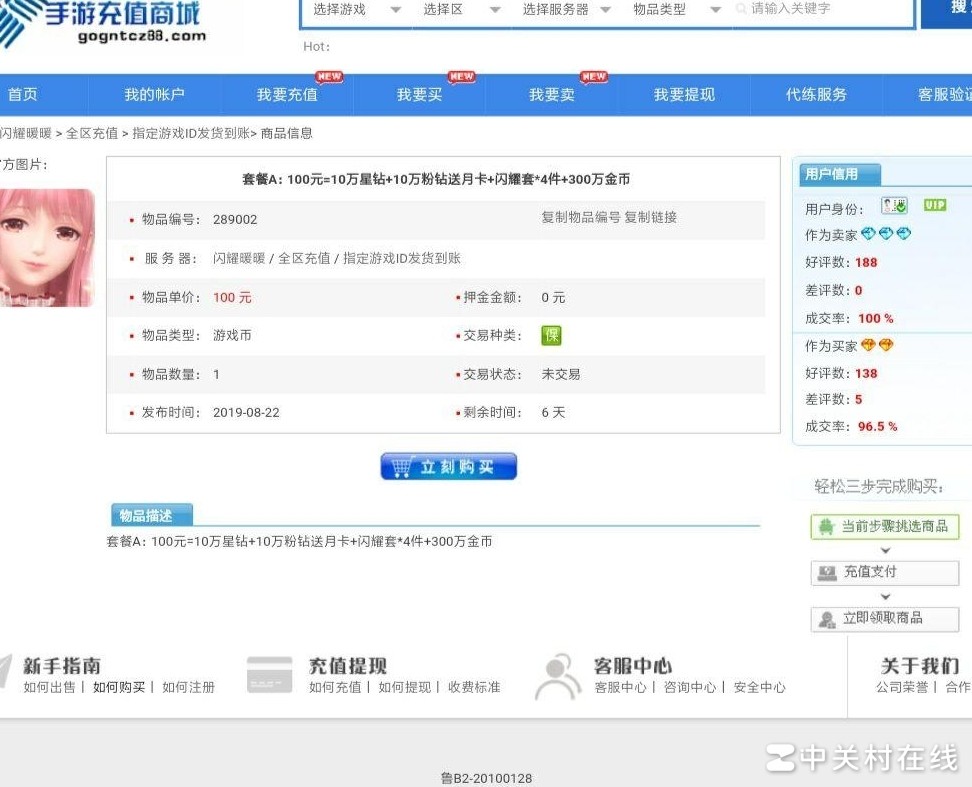The width and height of the screenshot is (972, 787).
Task: 点击充值支付步骤的银行卡图标
Action: click(826, 573)
